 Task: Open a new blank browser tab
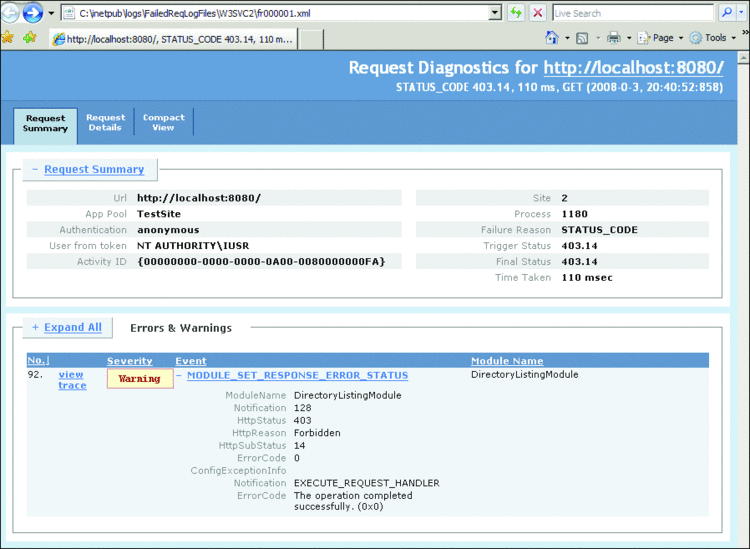(x=311, y=39)
